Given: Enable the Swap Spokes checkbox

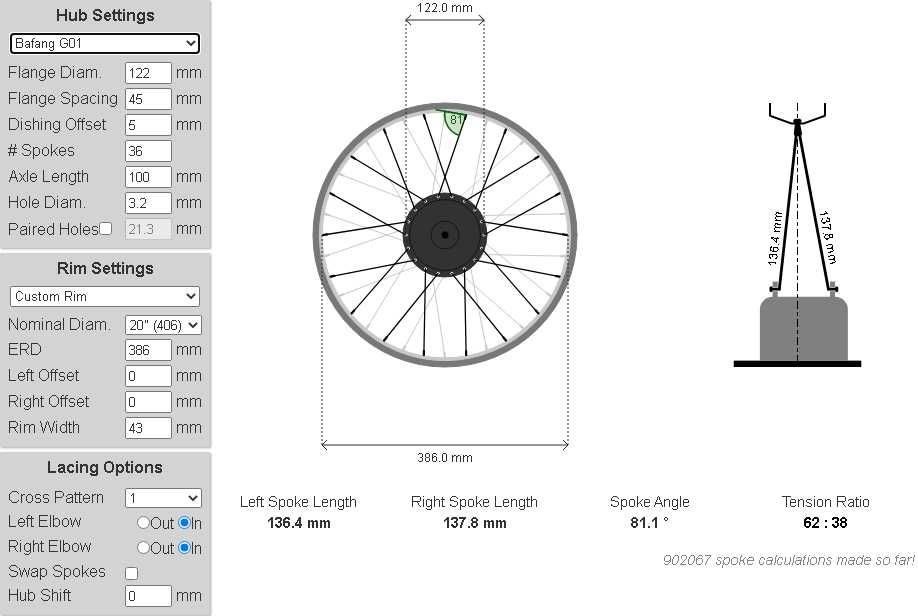Looking at the screenshot, I should point(132,573).
